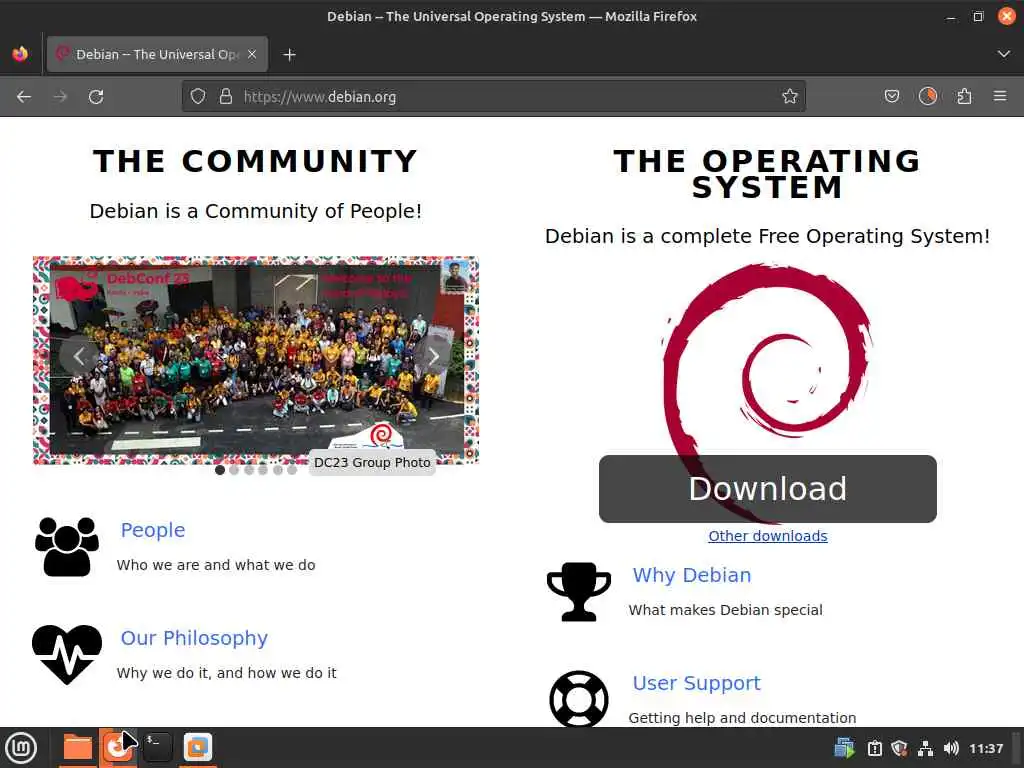Viewport: 1024px width, 768px height.
Task: Expand the list all tabs chevron
Action: coord(1004,54)
